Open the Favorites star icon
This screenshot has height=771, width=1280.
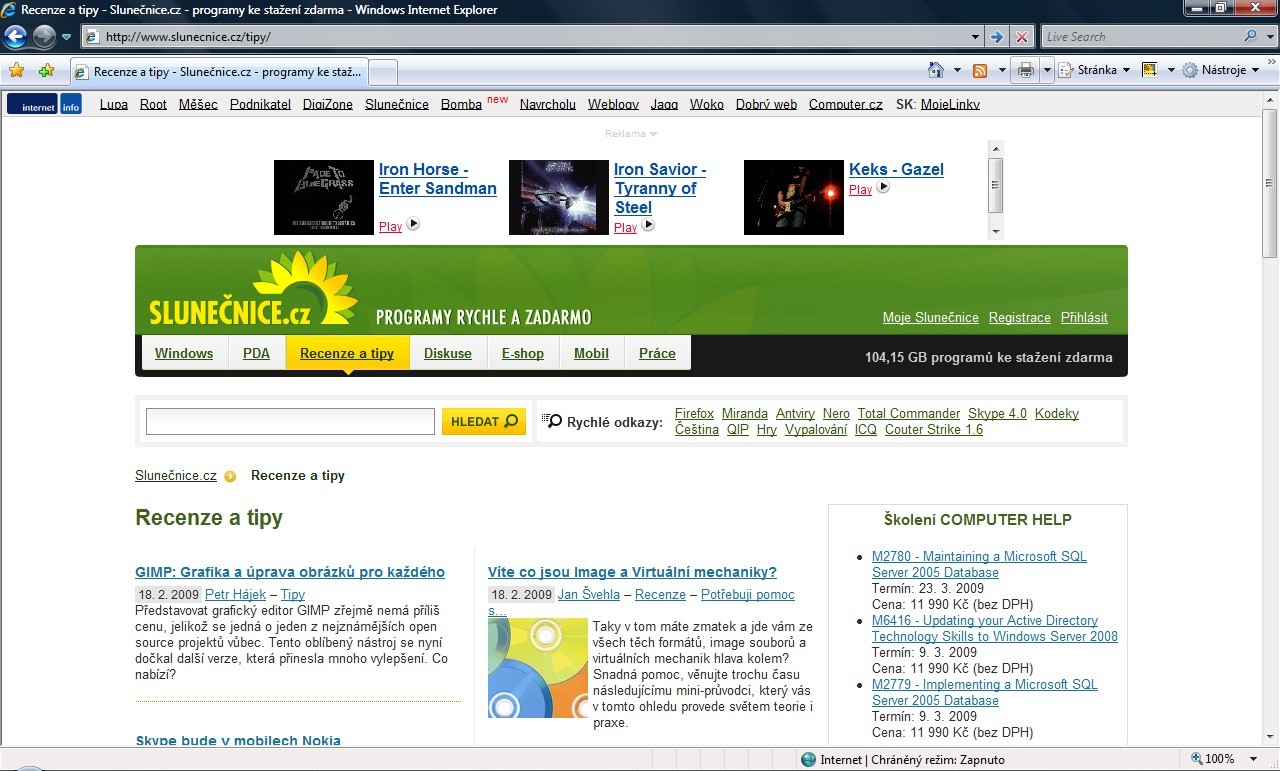(17, 71)
